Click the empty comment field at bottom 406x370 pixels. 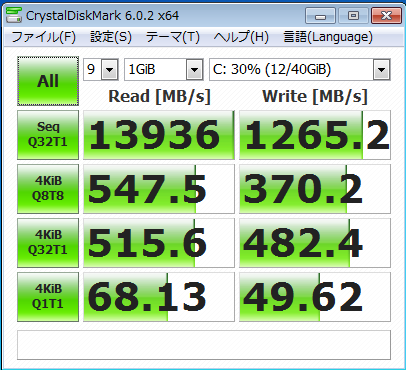coord(204,345)
